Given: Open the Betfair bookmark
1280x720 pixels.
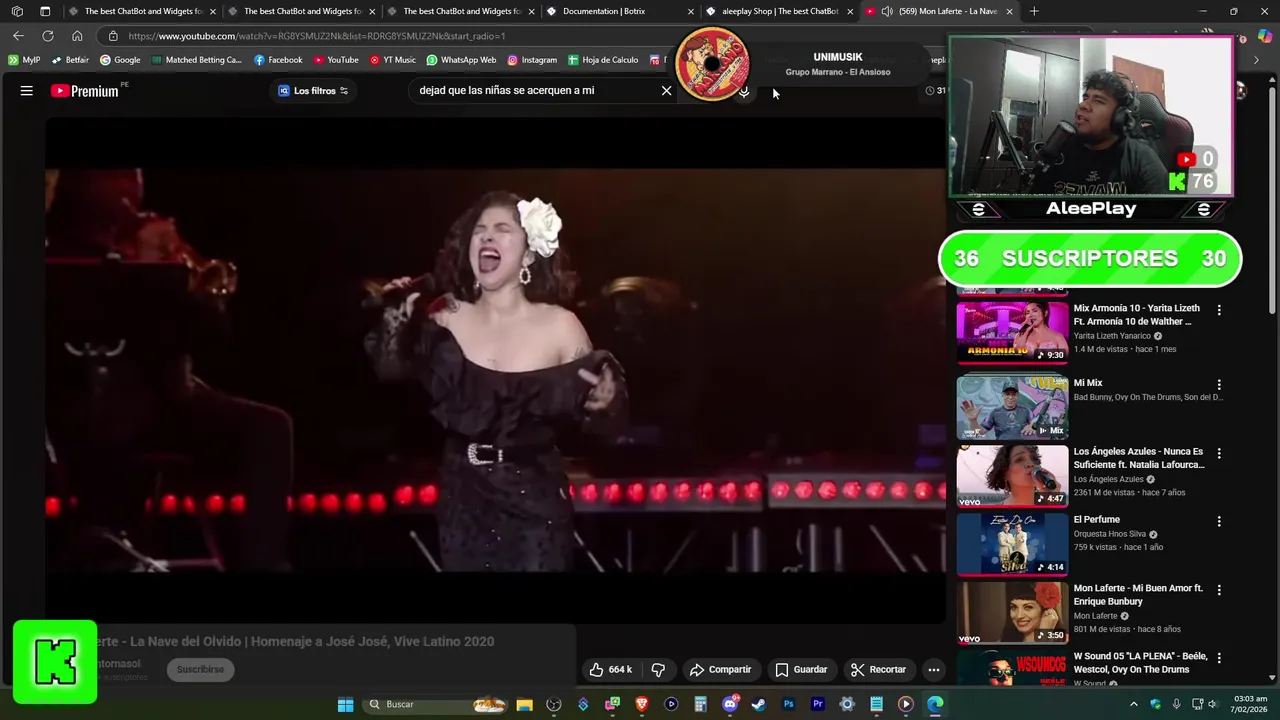Looking at the screenshot, I should coord(70,60).
